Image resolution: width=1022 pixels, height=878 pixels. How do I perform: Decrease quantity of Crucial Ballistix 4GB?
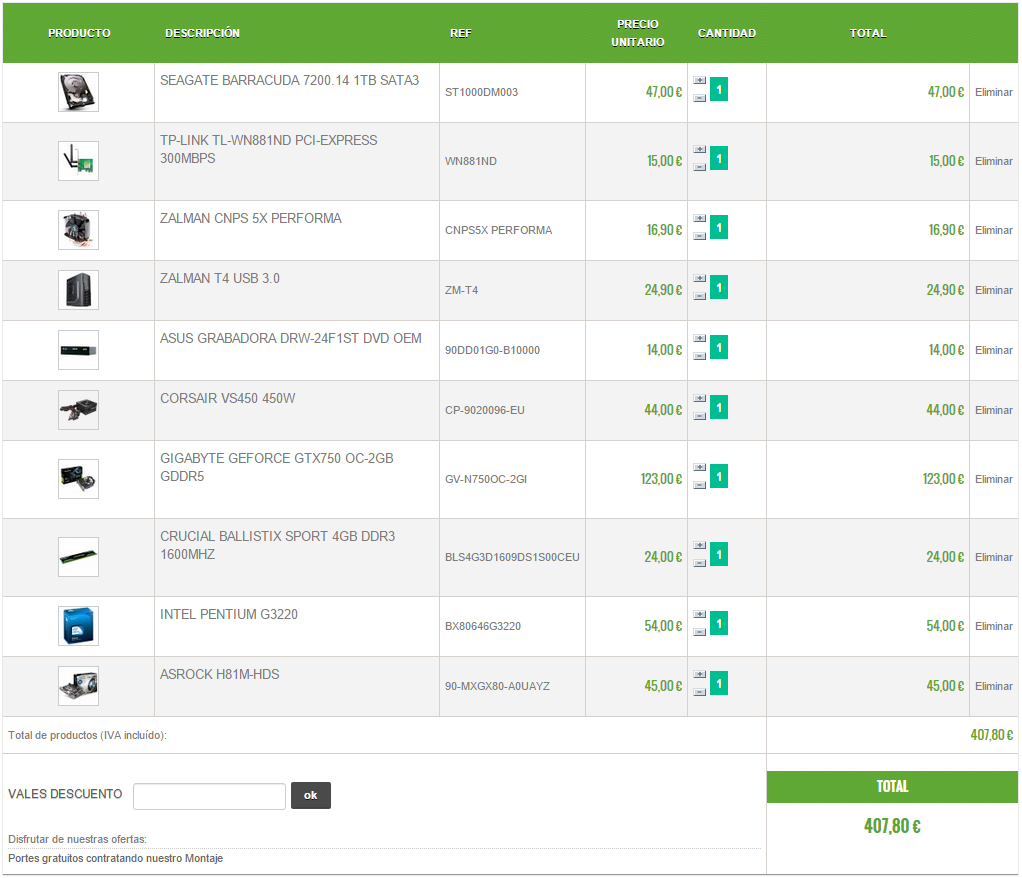[699, 563]
